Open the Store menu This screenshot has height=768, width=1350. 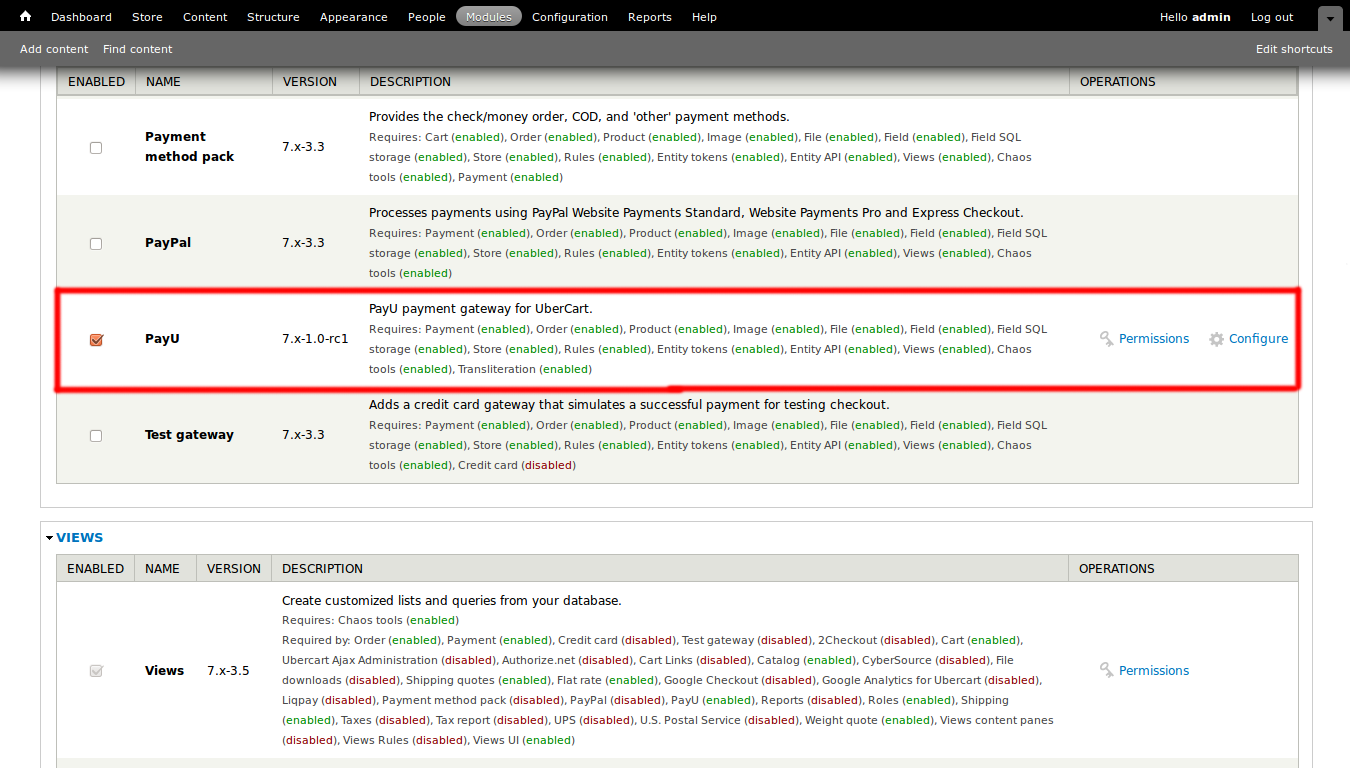tap(147, 17)
